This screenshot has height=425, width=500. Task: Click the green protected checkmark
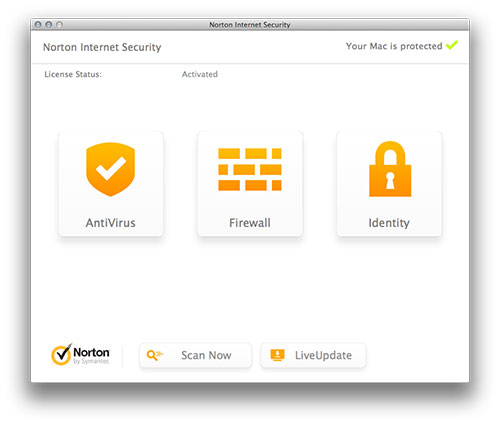coord(452,45)
